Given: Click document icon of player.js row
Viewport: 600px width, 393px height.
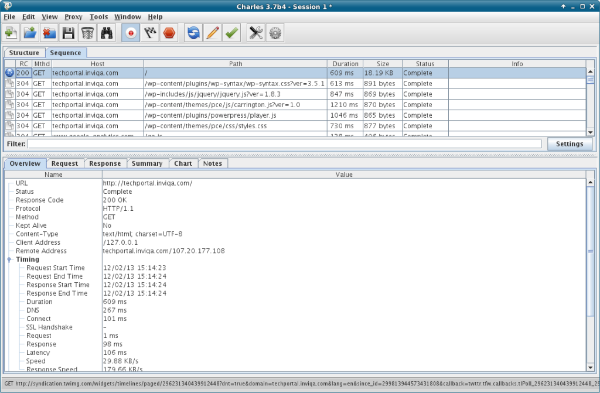Looking at the screenshot, I should point(10,115).
